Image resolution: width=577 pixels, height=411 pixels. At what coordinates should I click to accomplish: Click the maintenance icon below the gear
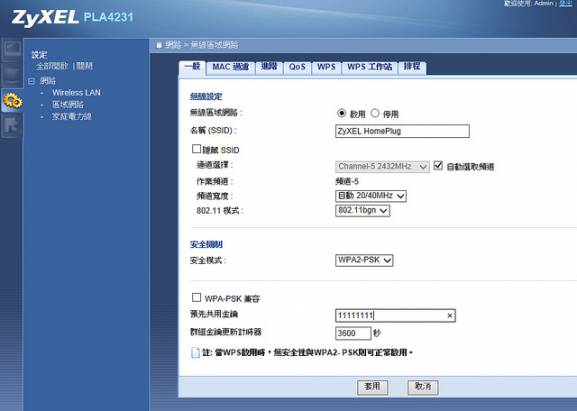pos(12,126)
